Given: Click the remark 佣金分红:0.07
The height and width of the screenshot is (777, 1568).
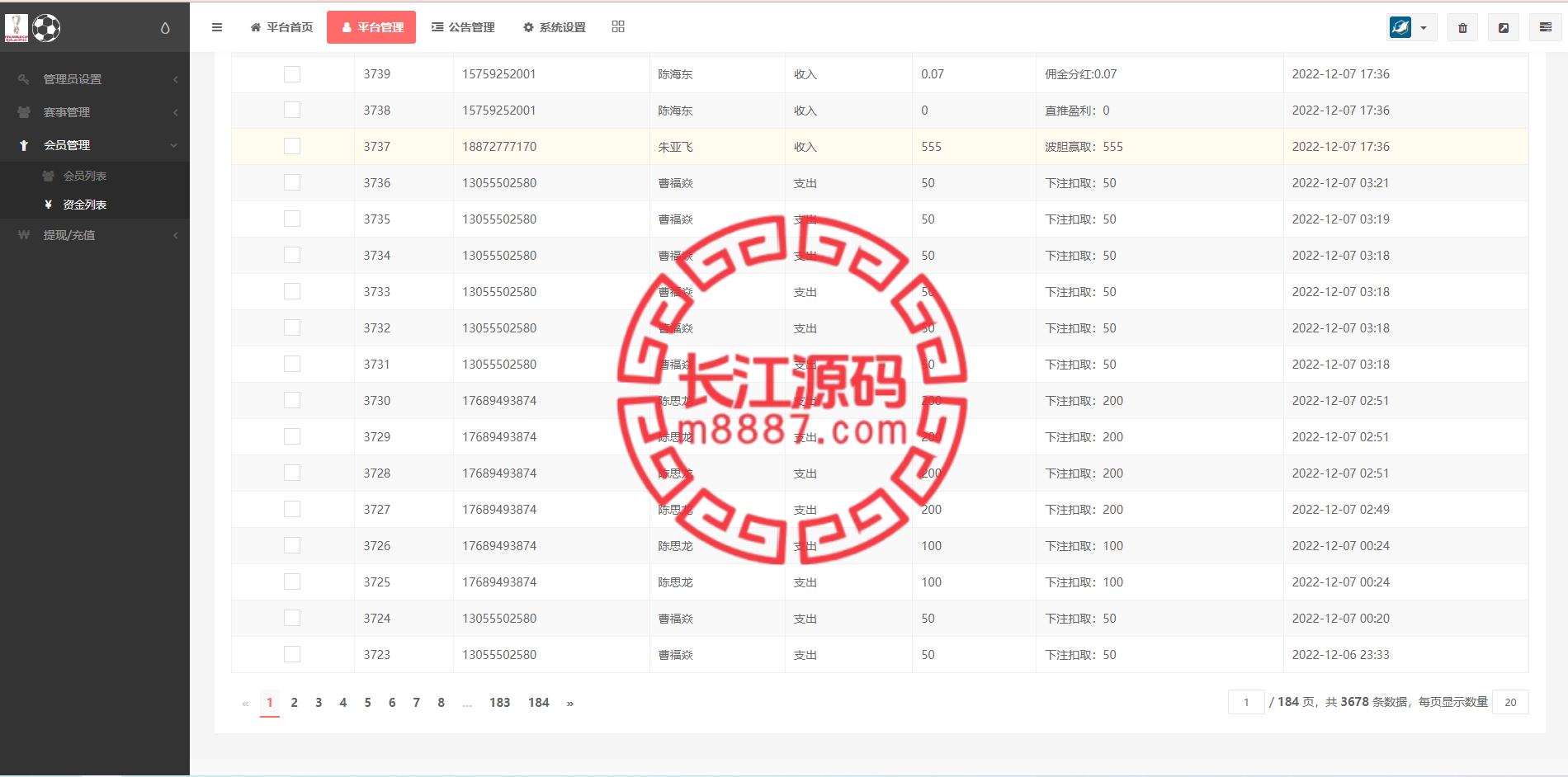Looking at the screenshot, I should [x=1081, y=74].
